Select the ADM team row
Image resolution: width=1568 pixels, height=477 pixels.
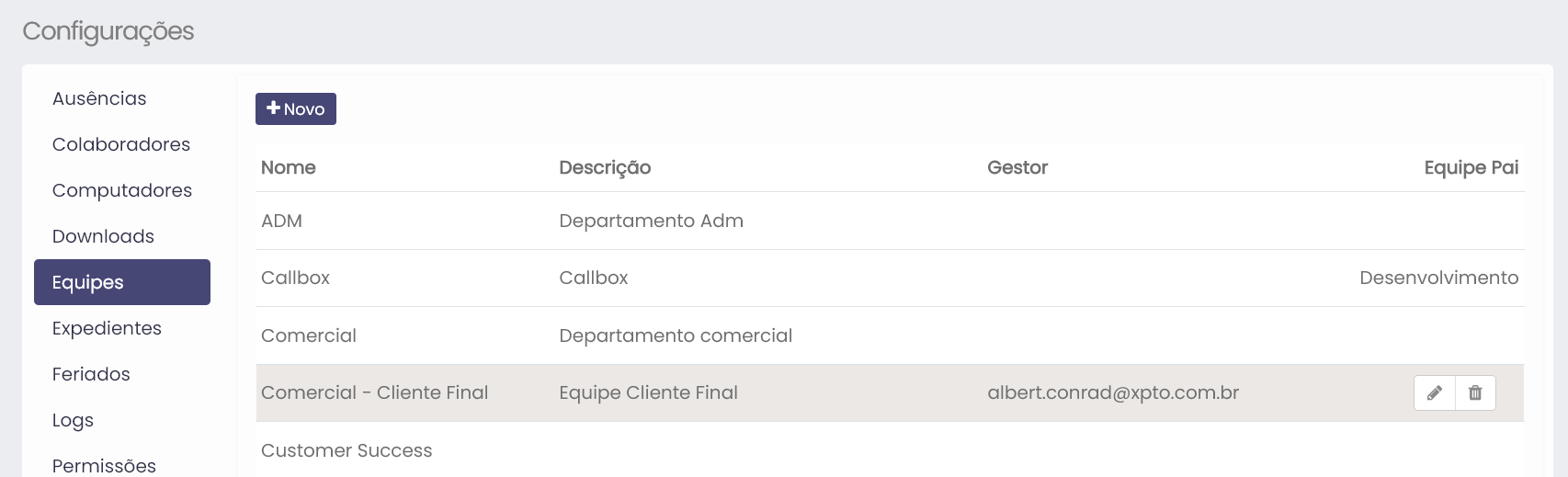click(x=282, y=221)
